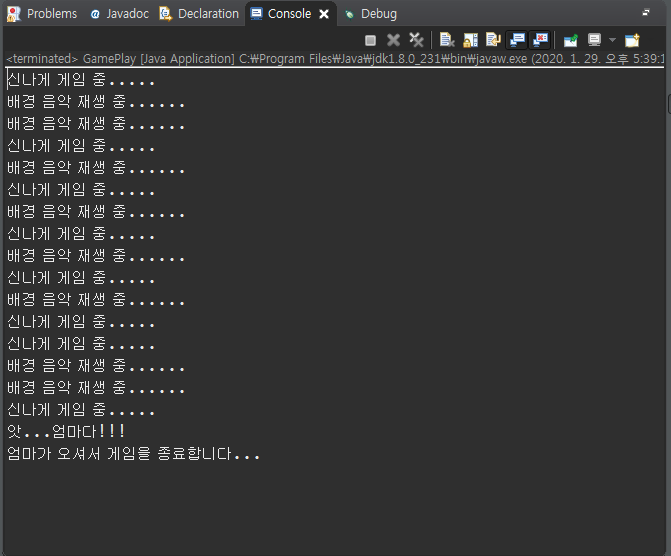Toggle Scroll Lock for console
671x556 pixels.
point(470,40)
